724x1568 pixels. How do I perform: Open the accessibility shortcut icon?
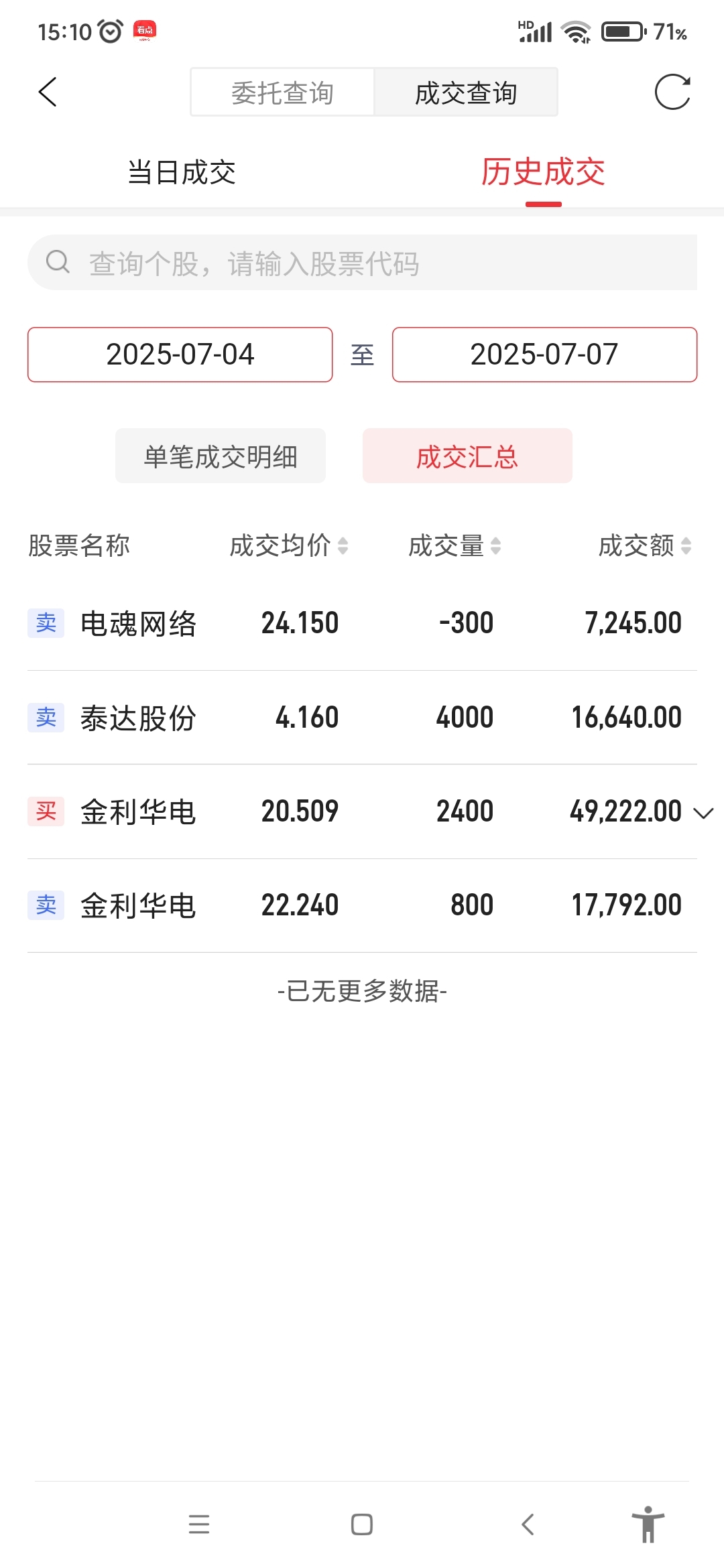click(648, 1524)
